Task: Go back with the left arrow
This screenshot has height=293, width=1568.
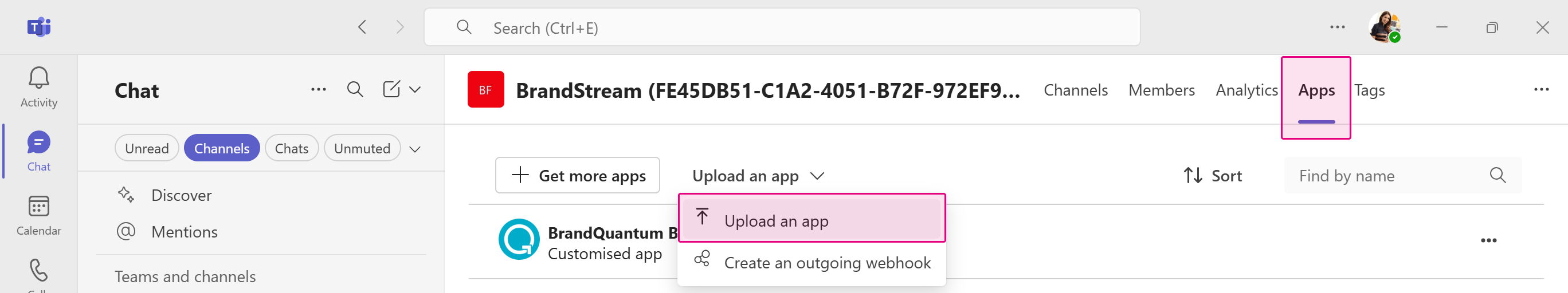Action: pos(362,27)
